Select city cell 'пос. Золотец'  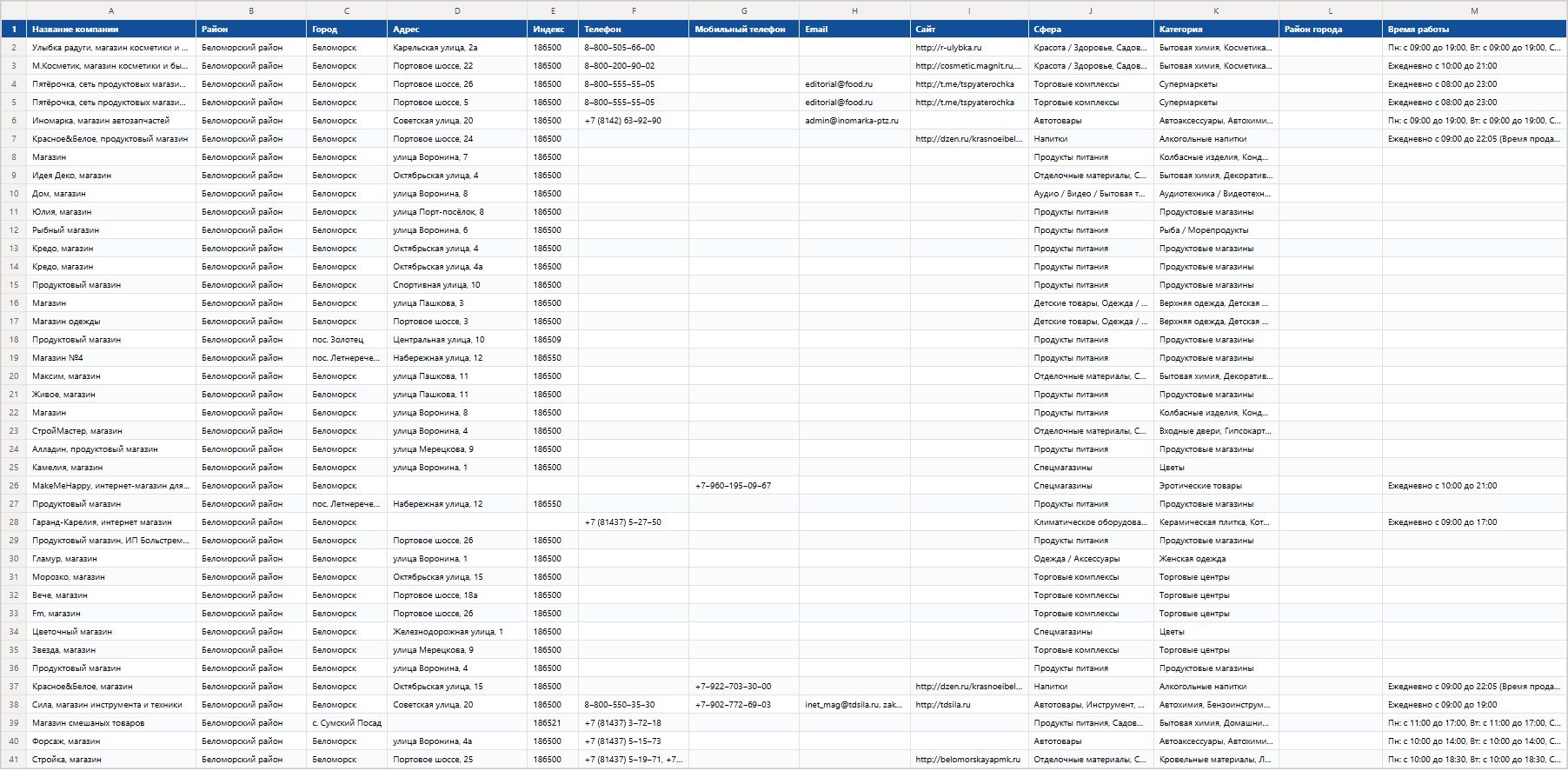pyautogui.click(x=347, y=340)
